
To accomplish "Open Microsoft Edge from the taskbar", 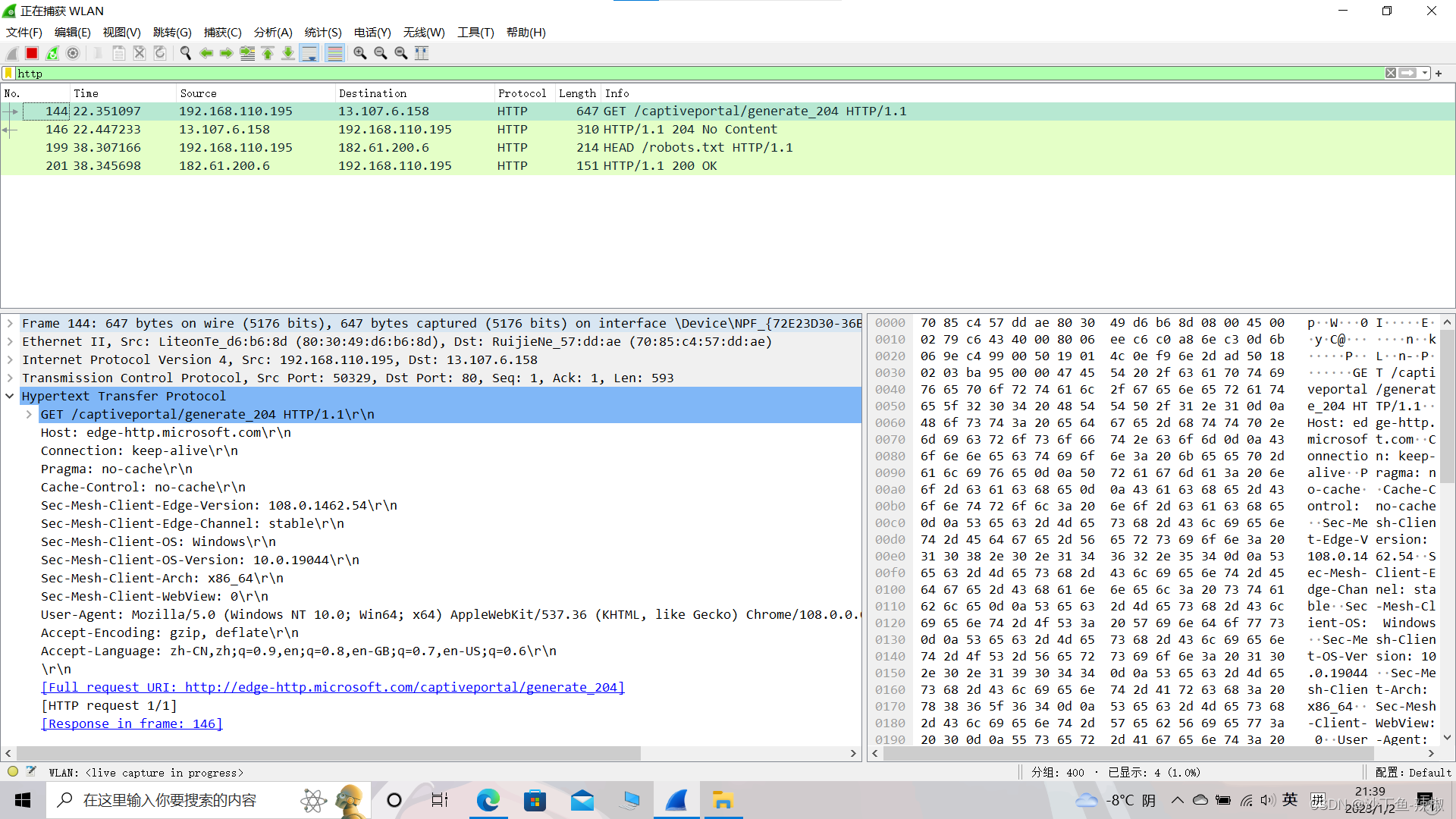I will coord(488,801).
